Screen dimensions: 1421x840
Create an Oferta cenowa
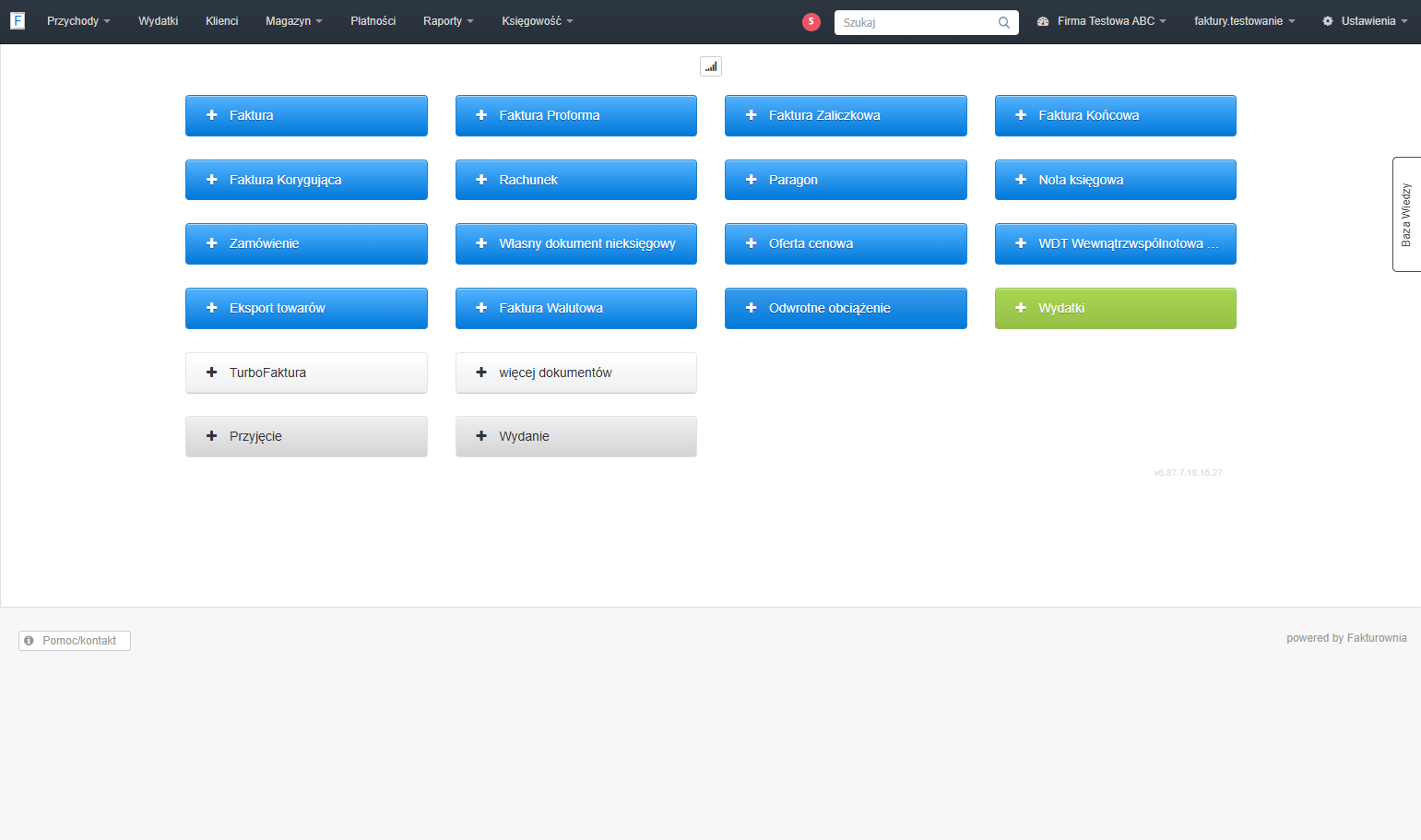pos(846,243)
